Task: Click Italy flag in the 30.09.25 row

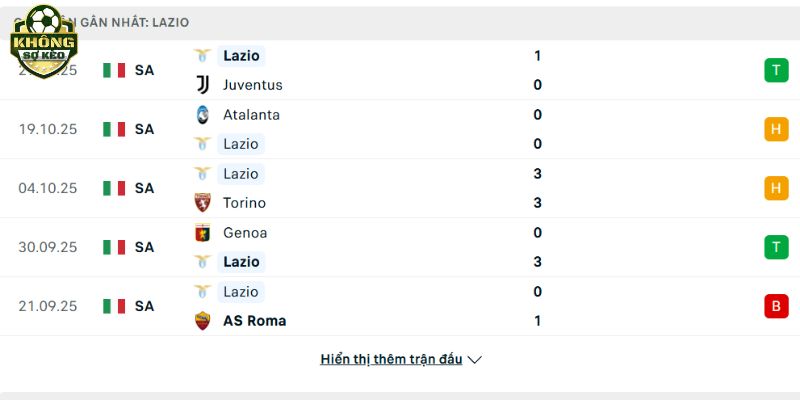Action: pos(114,247)
